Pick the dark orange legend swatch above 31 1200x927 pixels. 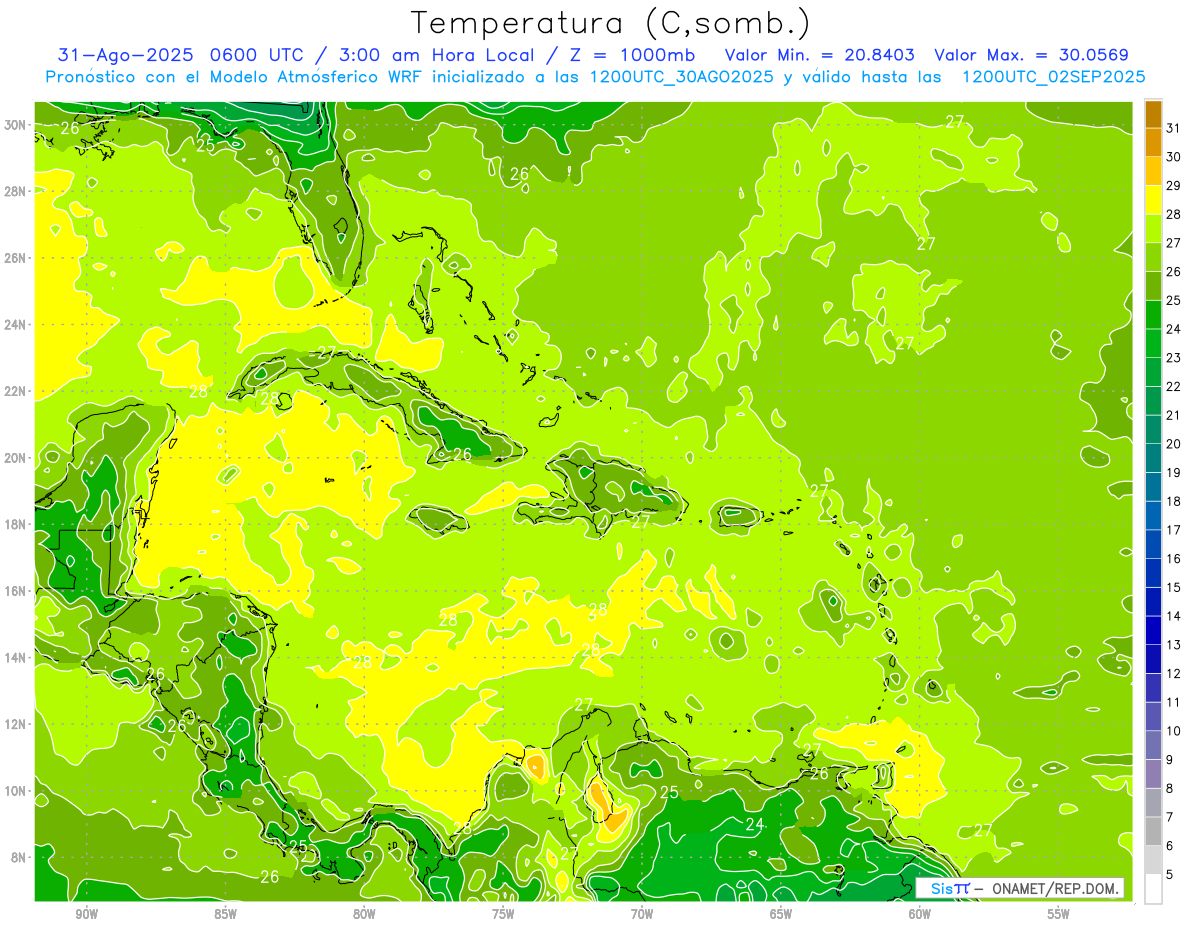[1153, 114]
